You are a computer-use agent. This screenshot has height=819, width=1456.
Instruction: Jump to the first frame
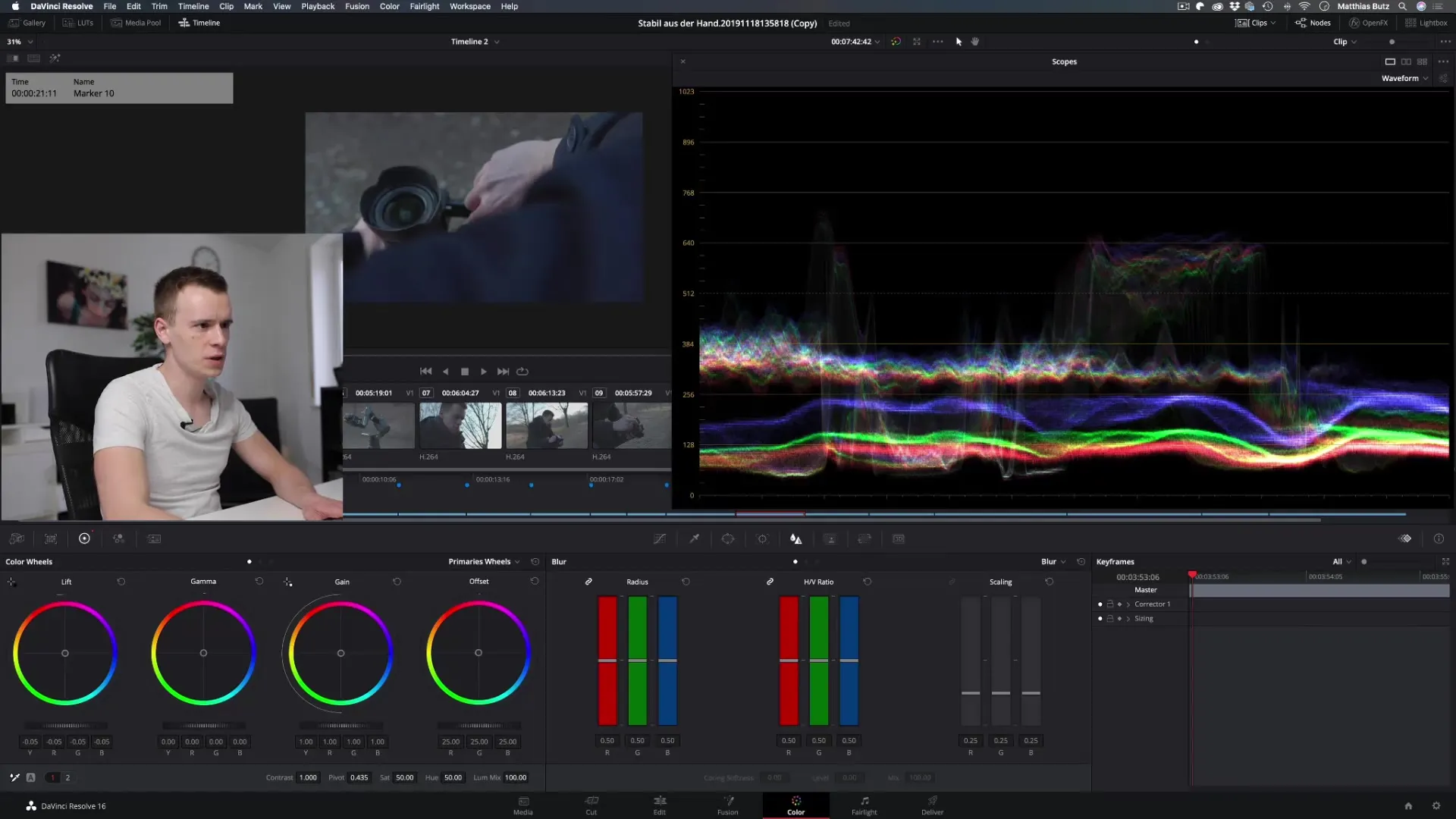click(x=426, y=372)
